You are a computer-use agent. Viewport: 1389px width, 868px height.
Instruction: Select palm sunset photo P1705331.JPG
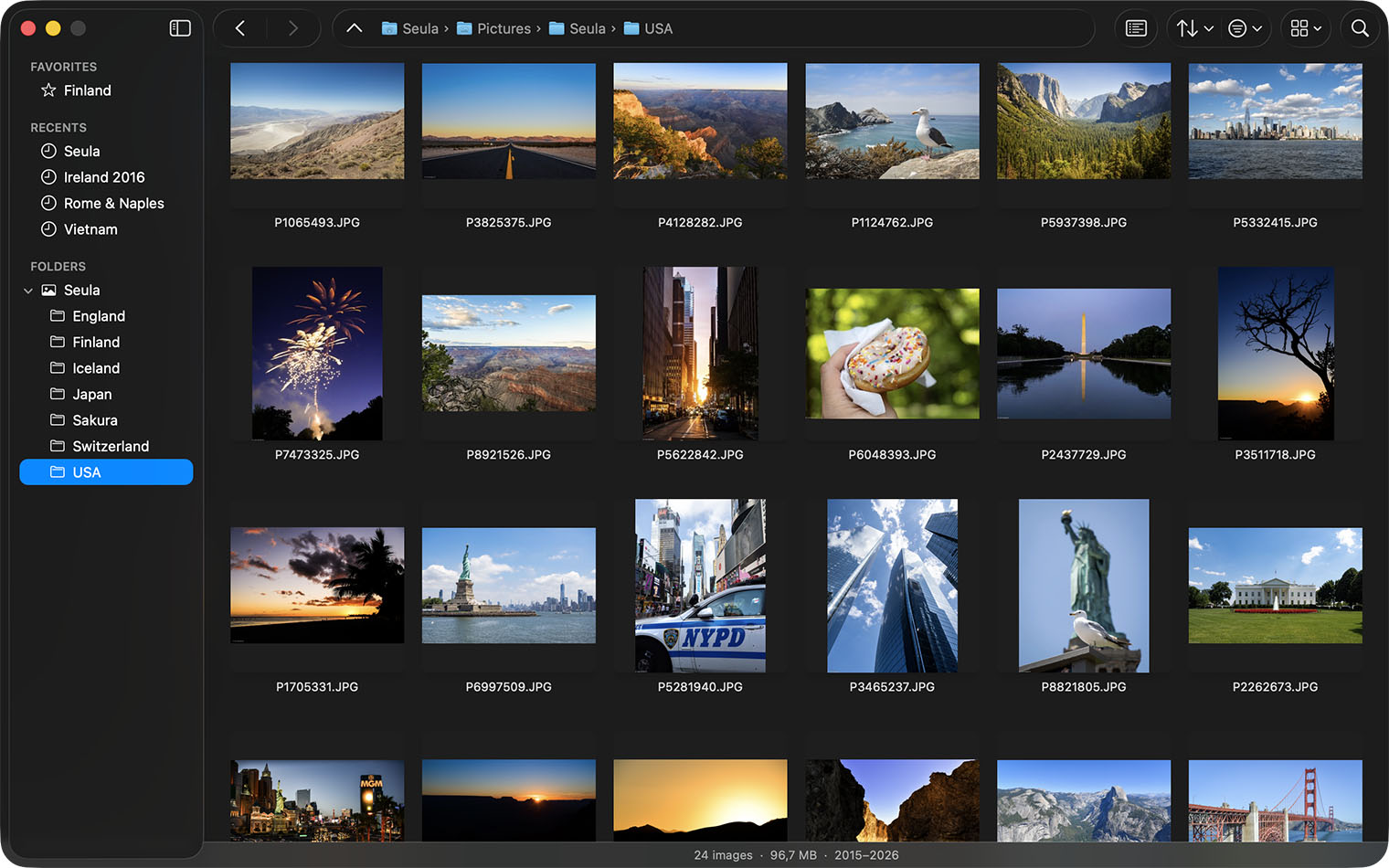pyautogui.click(x=317, y=585)
